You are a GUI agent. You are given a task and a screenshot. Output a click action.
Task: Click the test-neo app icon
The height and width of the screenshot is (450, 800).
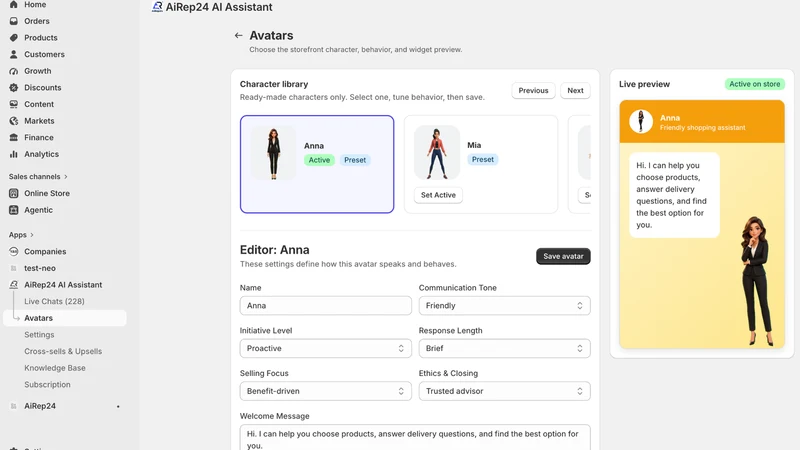[14, 268]
